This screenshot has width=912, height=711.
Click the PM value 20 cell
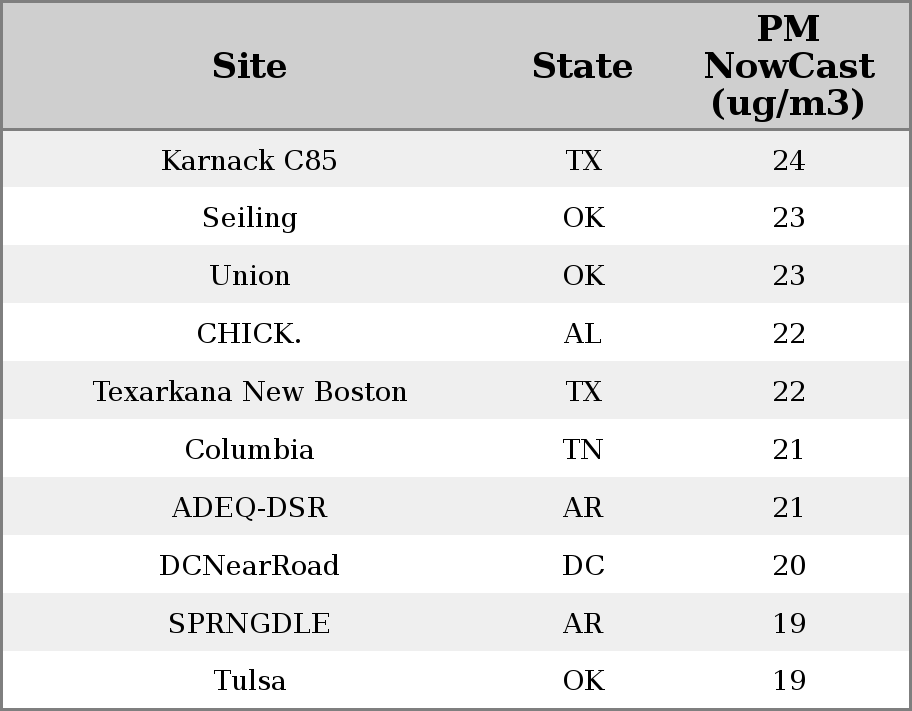pyautogui.click(x=789, y=566)
